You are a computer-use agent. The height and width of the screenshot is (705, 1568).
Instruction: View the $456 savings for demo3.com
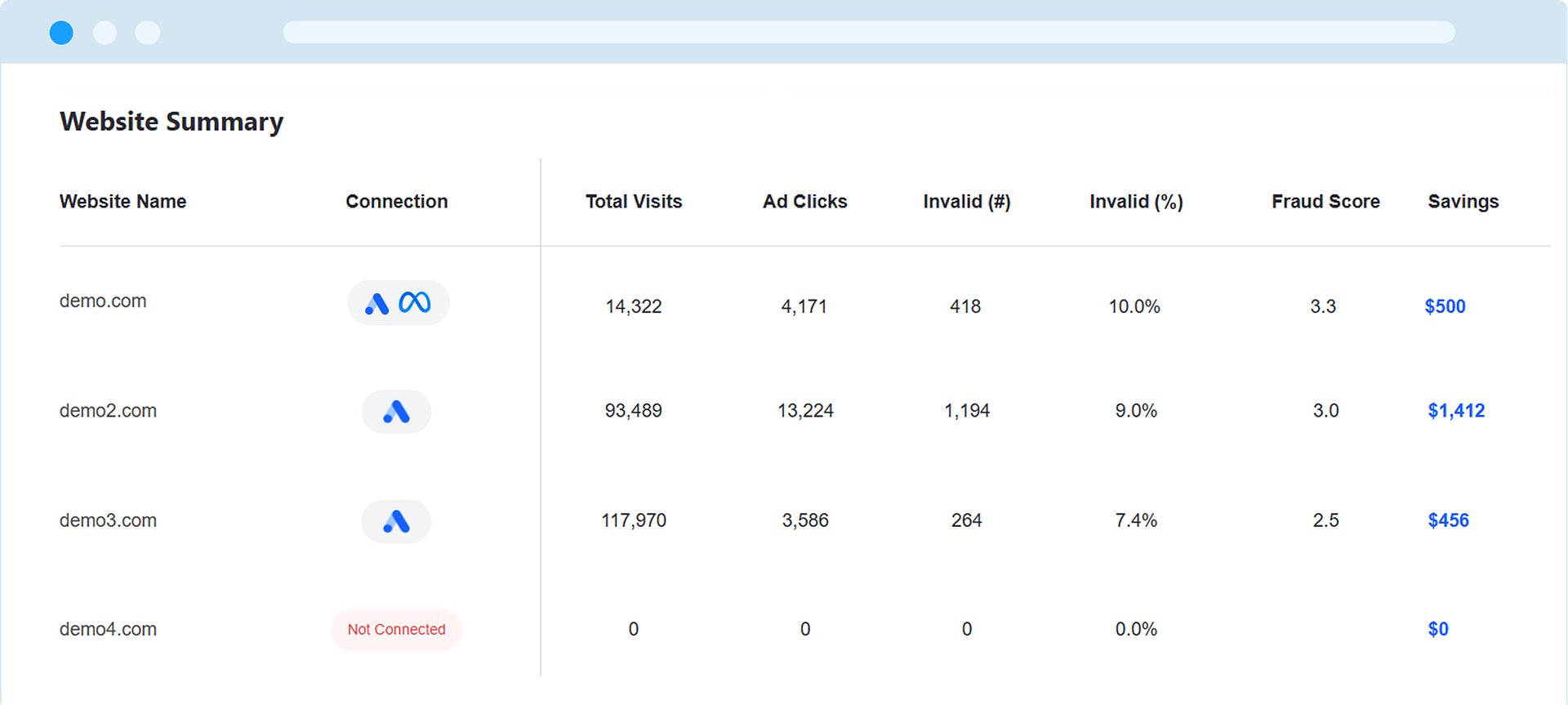[1447, 520]
